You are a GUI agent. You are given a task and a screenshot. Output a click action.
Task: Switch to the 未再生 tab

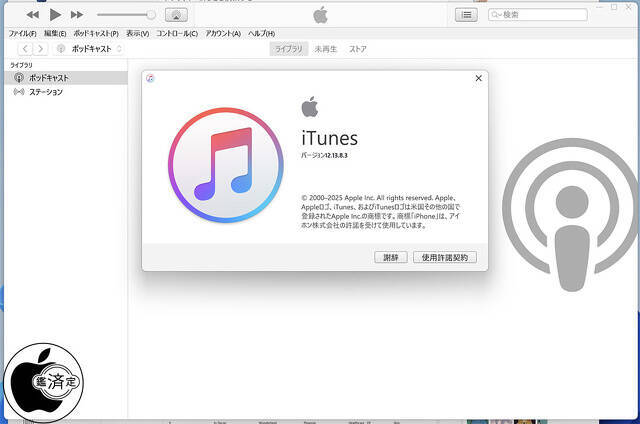coord(325,48)
